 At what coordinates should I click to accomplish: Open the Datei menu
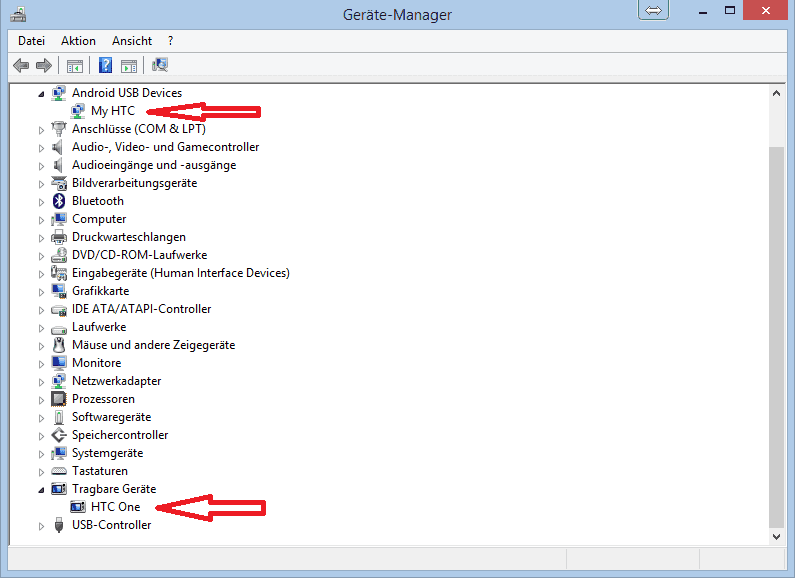pyautogui.click(x=31, y=41)
